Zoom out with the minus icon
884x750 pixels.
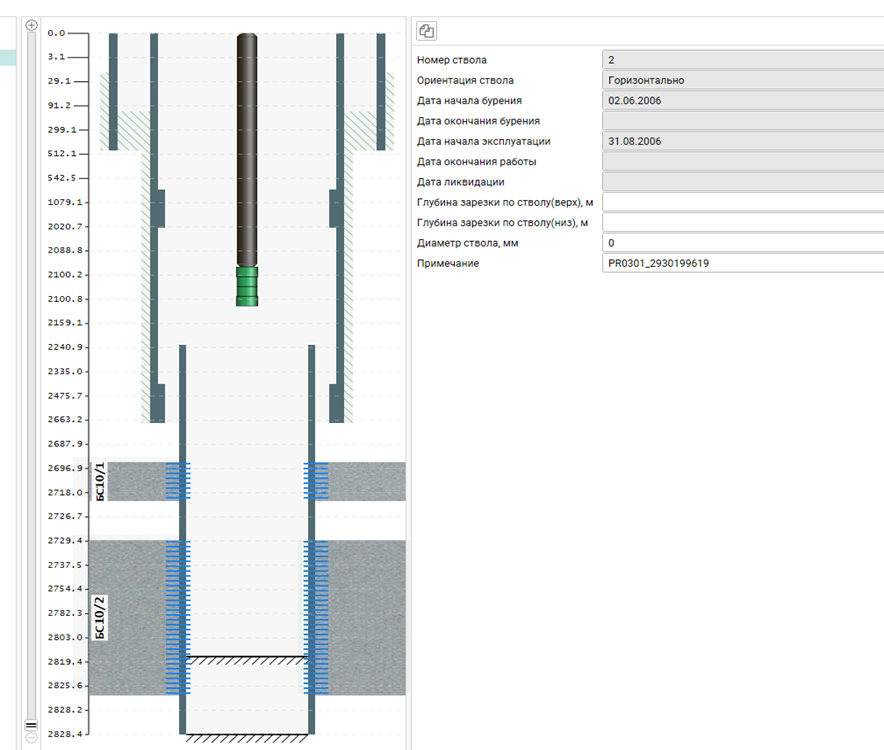point(31,738)
